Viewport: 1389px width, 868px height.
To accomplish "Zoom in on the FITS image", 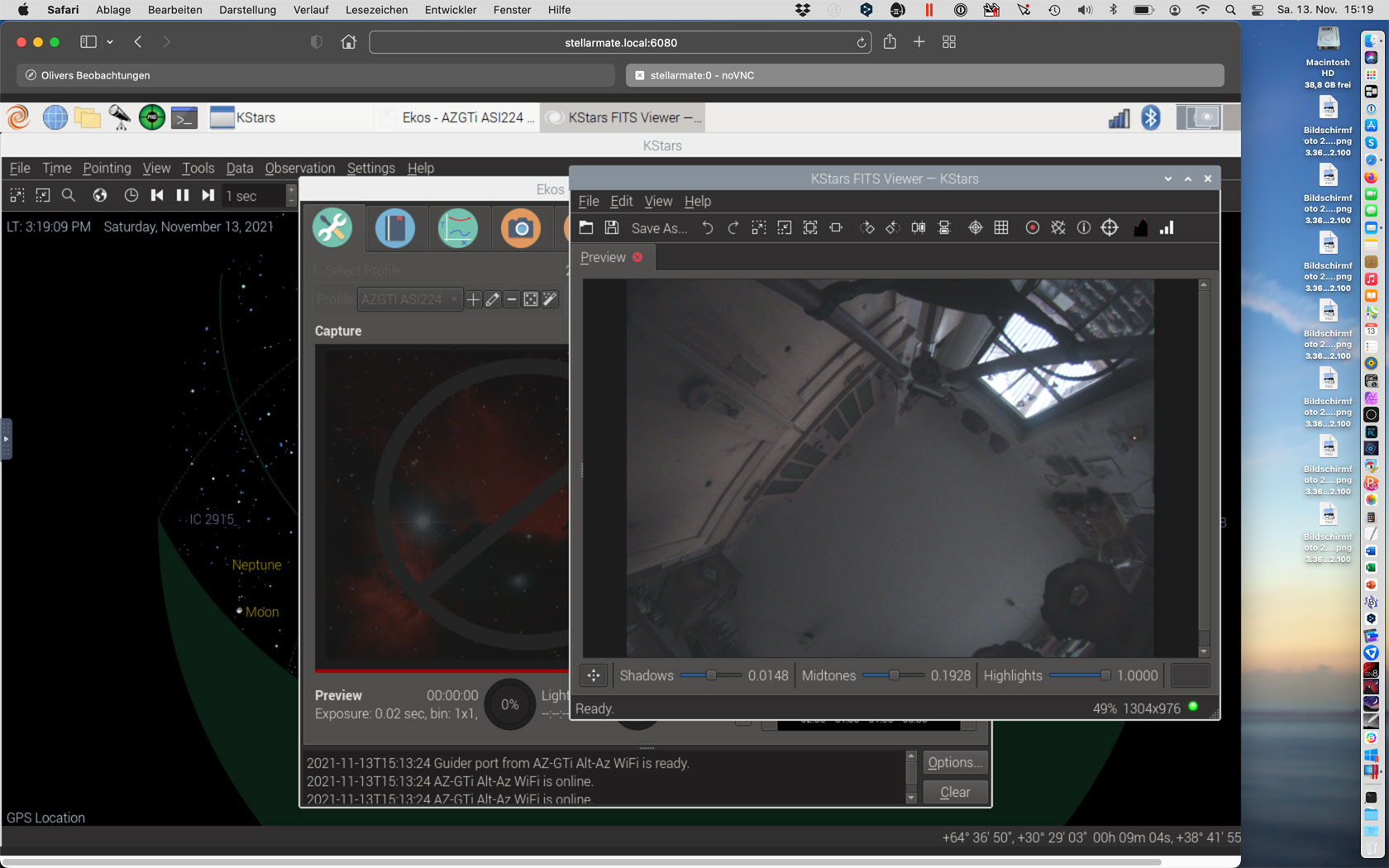I will click(759, 227).
